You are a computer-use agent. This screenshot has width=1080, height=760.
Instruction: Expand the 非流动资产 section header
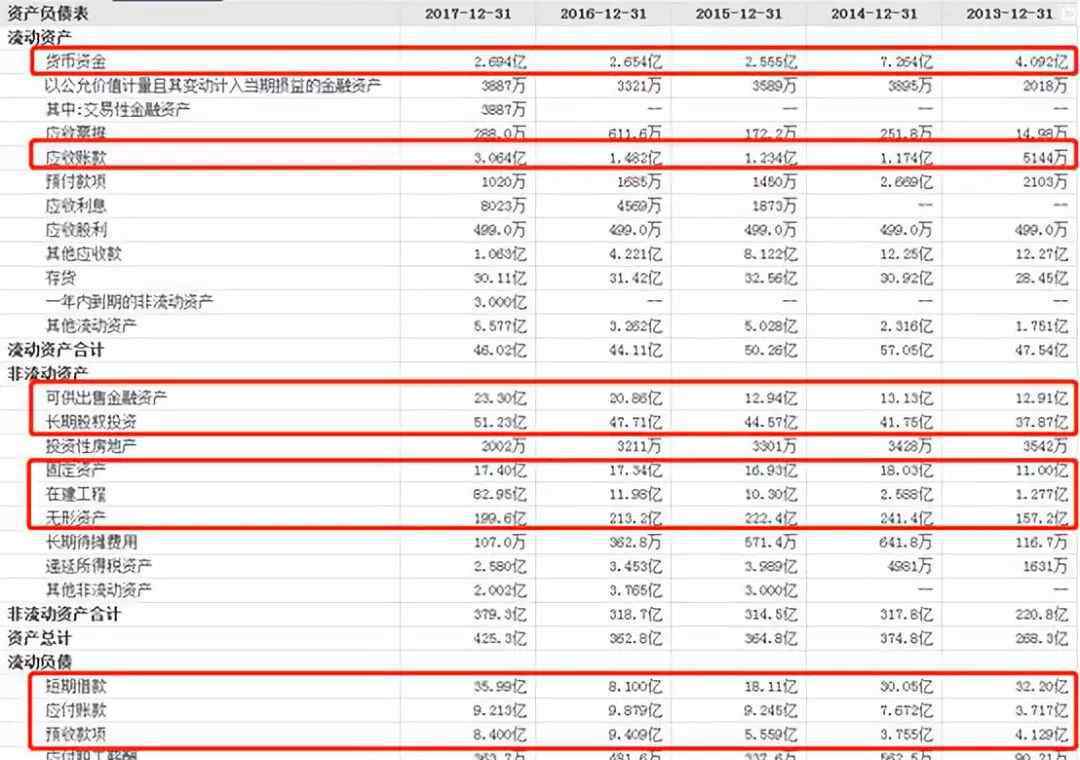point(47,373)
